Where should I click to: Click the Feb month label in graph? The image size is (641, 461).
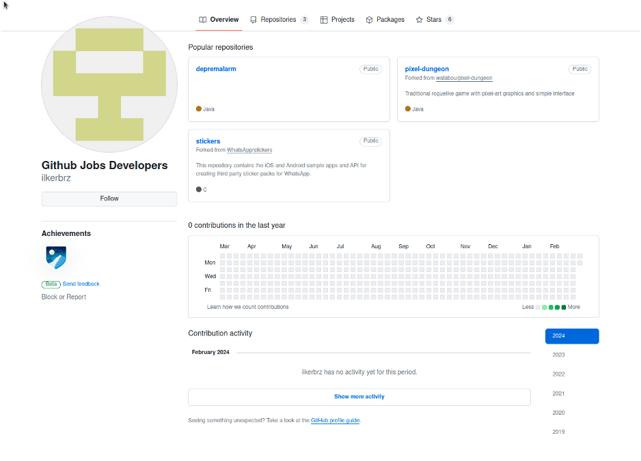554,246
